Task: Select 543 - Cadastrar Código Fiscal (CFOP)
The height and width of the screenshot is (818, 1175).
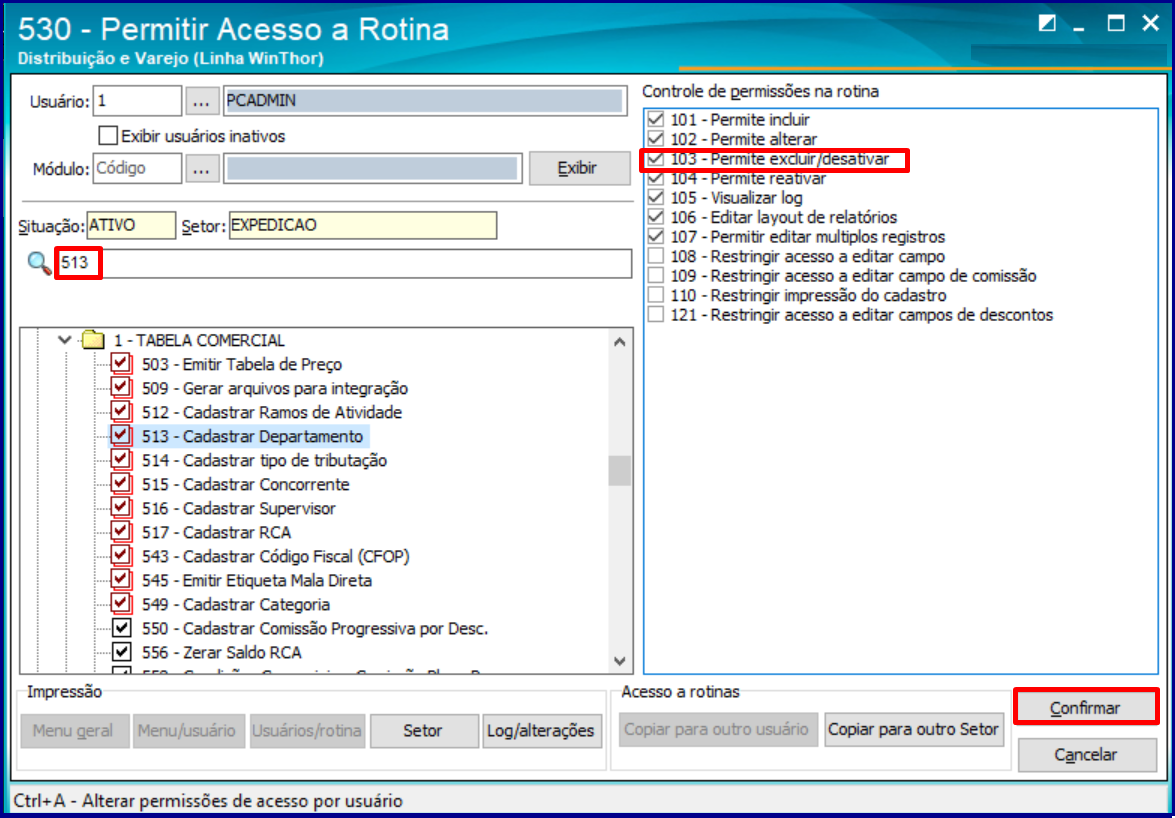Action: coord(275,557)
